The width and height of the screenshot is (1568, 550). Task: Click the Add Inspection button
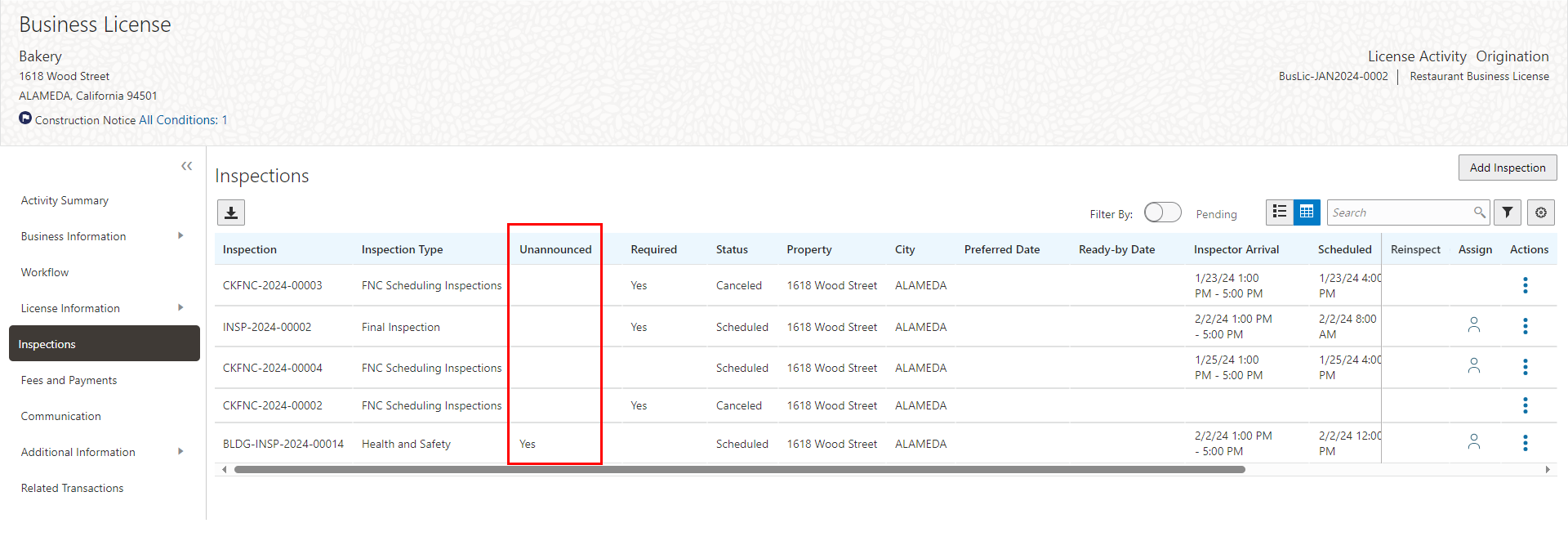coord(1508,168)
